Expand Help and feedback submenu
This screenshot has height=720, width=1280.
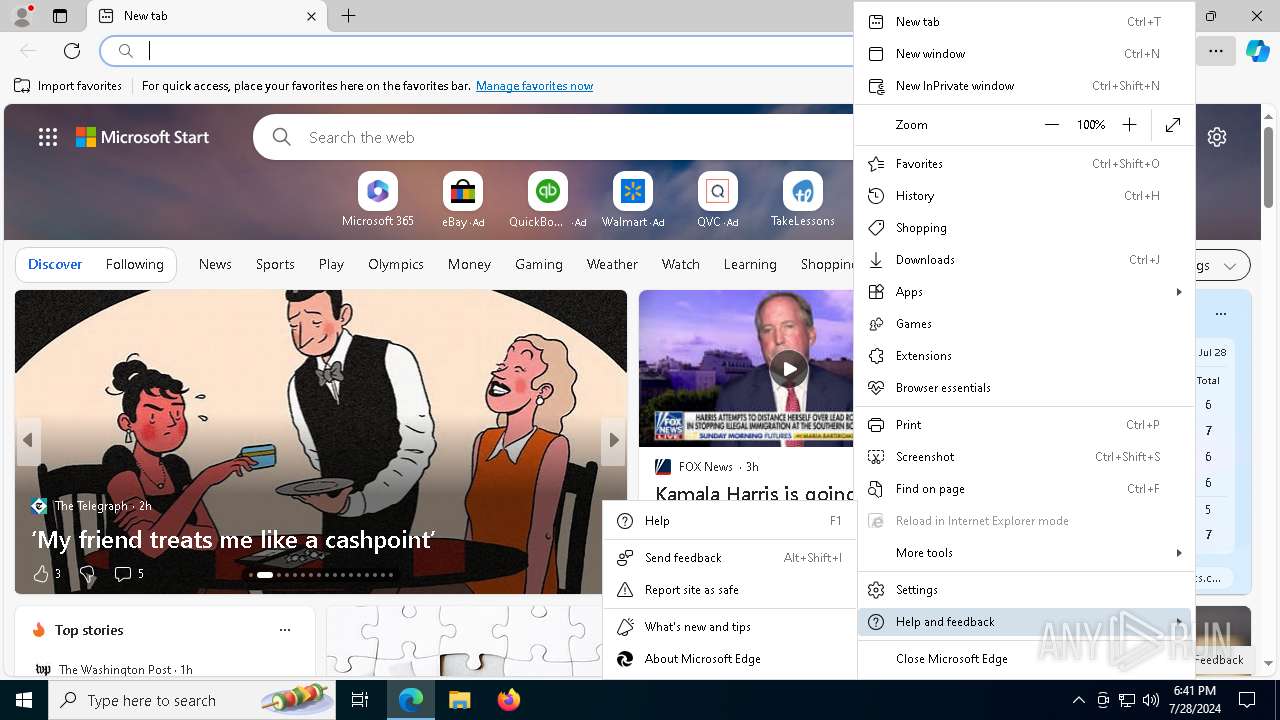pyautogui.click(x=1025, y=622)
